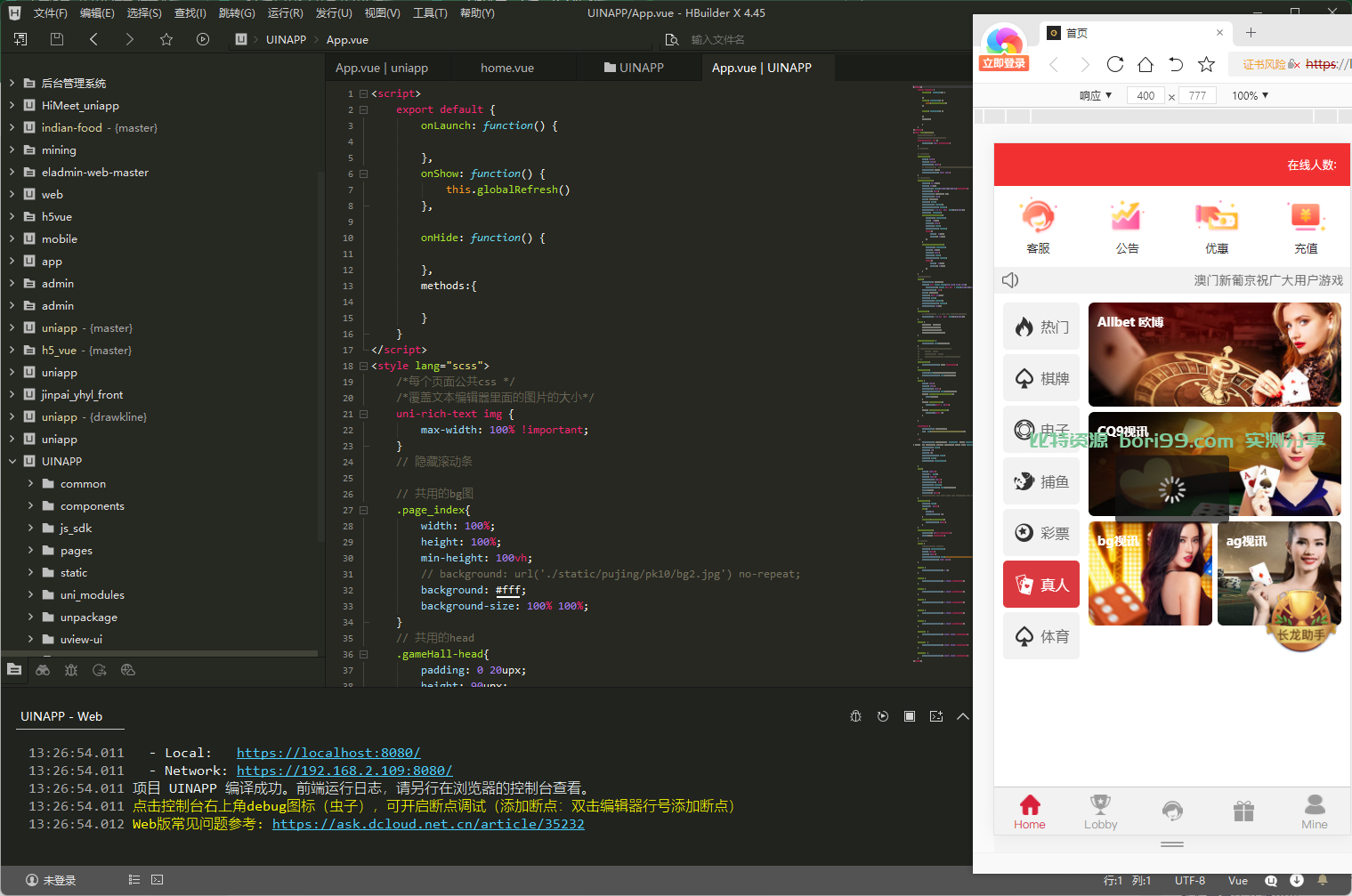Open the 充值 recharge icon in app
1352x896 pixels.
coord(1306,227)
